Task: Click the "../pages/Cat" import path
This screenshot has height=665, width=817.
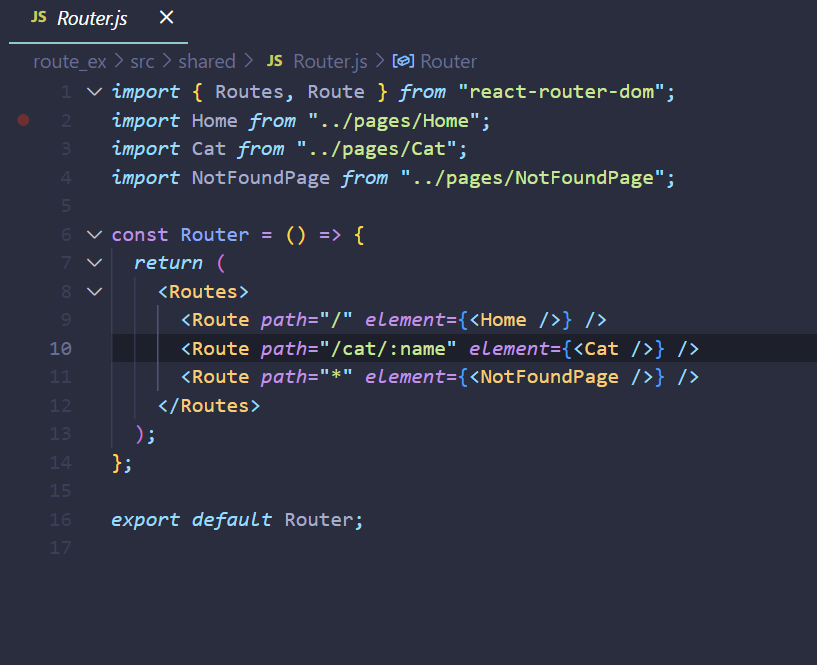Action: (x=376, y=149)
